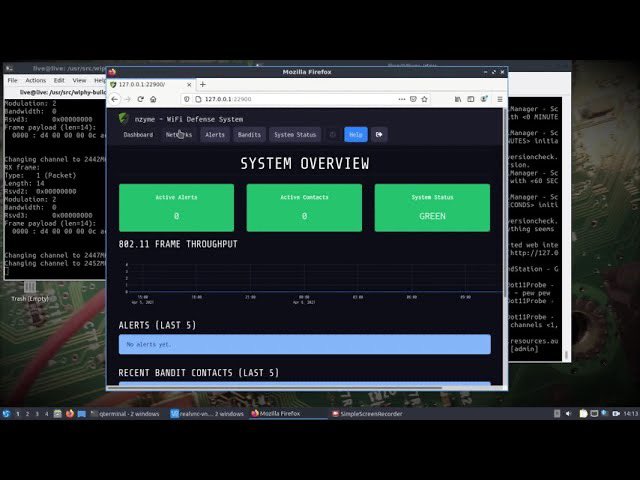The width and height of the screenshot is (640, 480).
Task: Click the horizontal scrollbar of the page
Action: tap(274, 388)
